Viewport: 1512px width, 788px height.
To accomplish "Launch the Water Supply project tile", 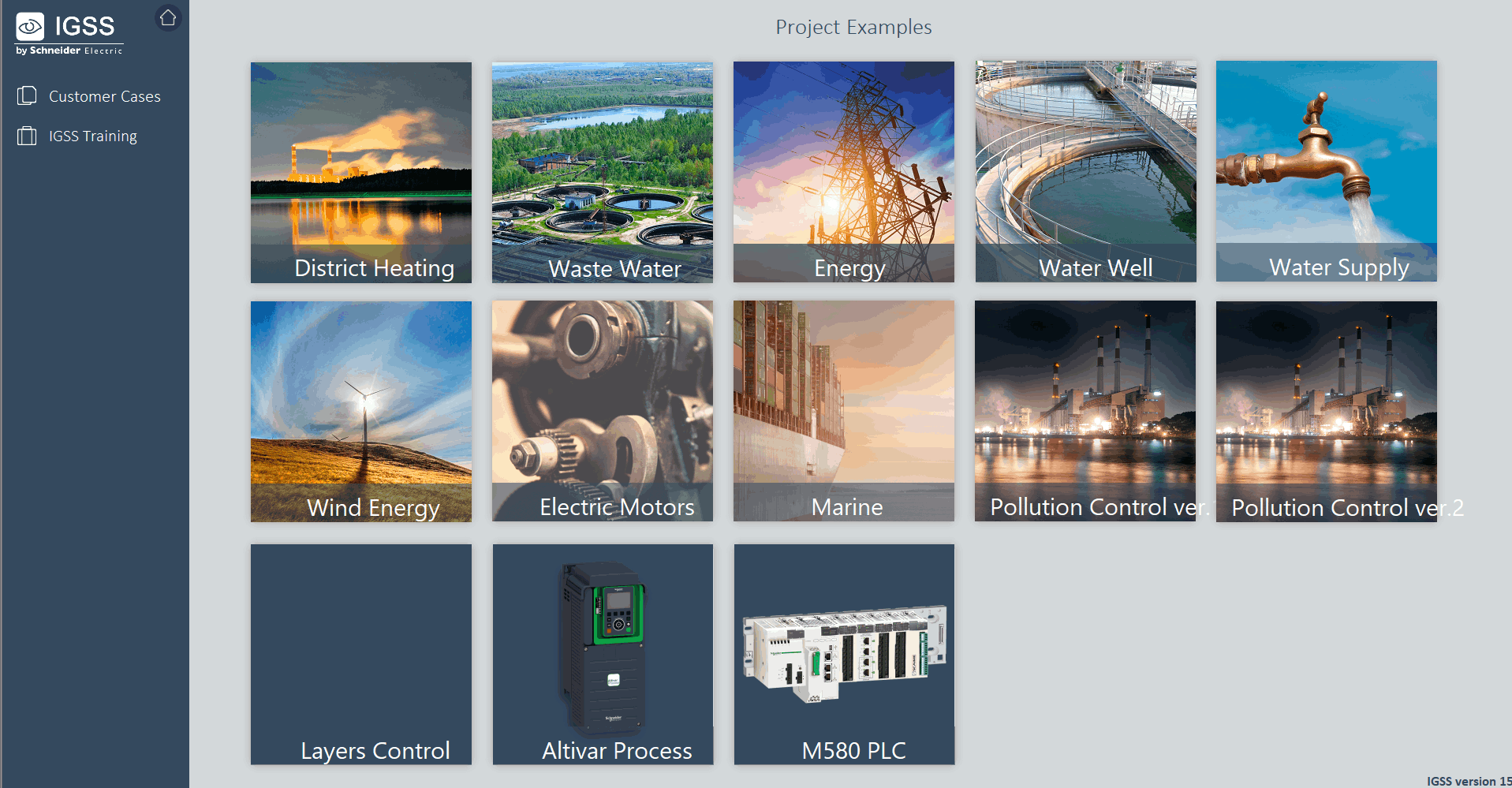I will [1326, 171].
